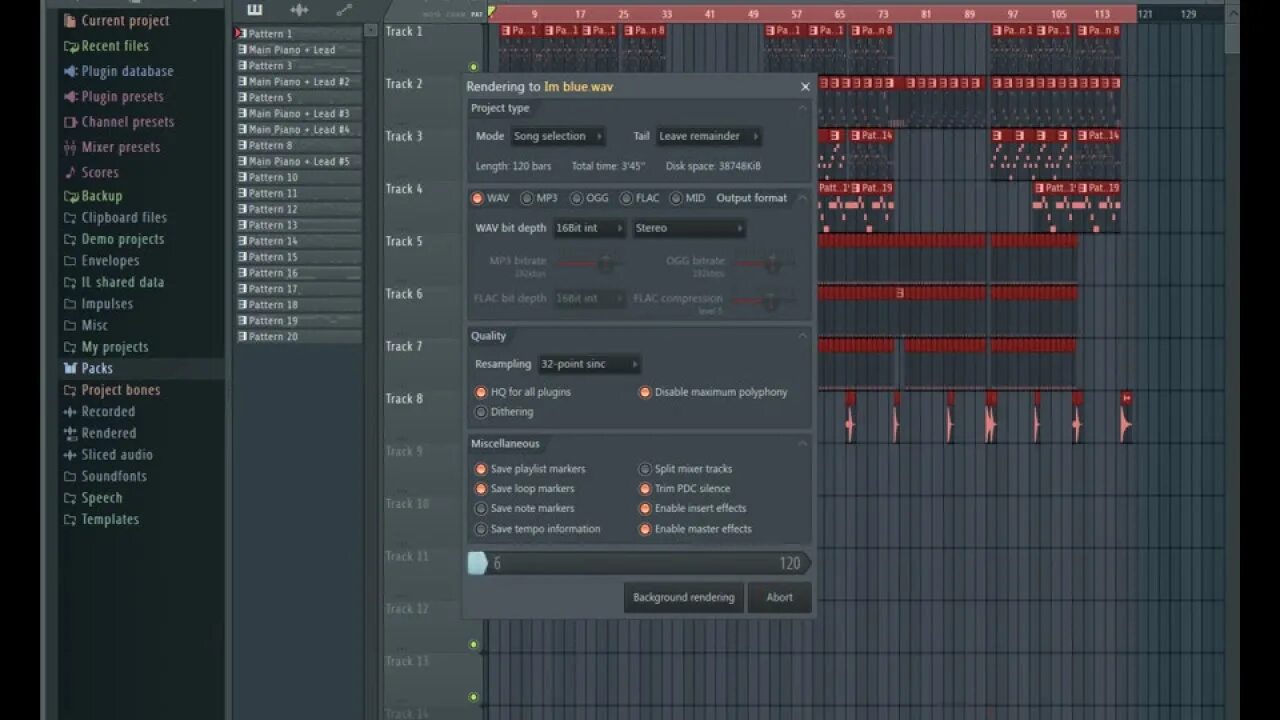Open the Demo projects folder
1280x720 pixels.
coord(113,239)
